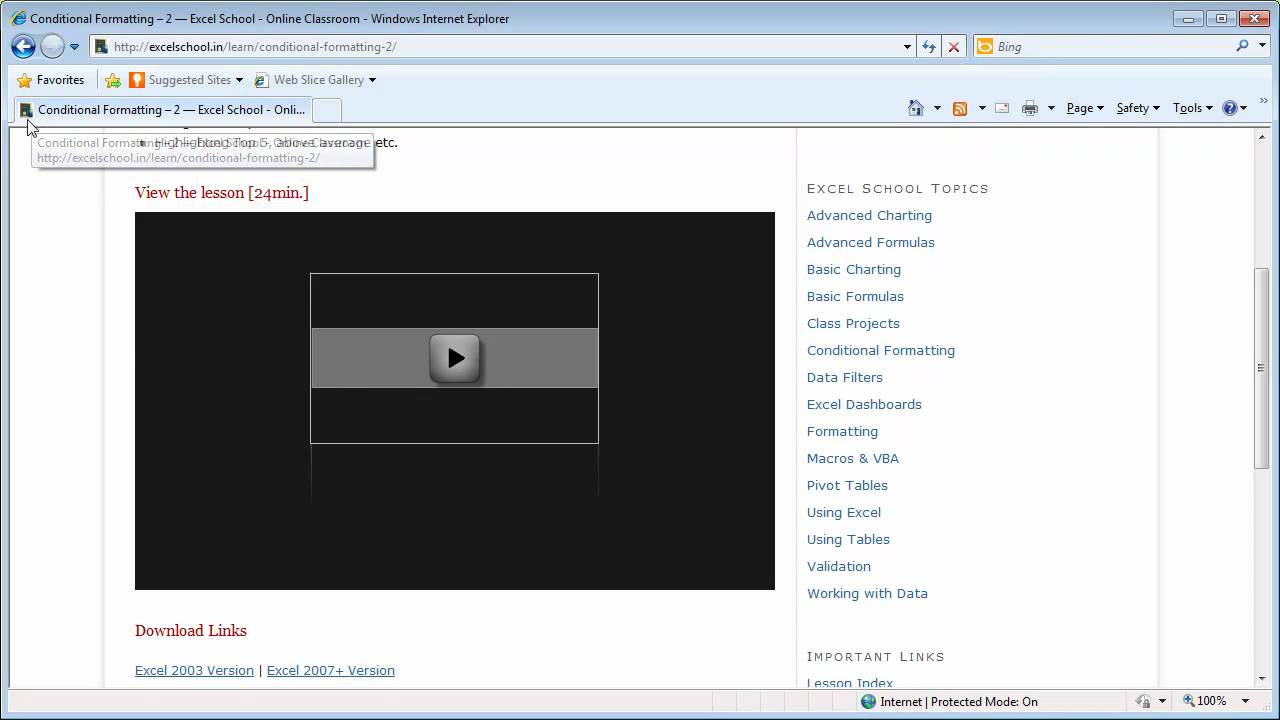Open Advanced Formulas topic
The width and height of the screenshot is (1280, 720).
871,242
